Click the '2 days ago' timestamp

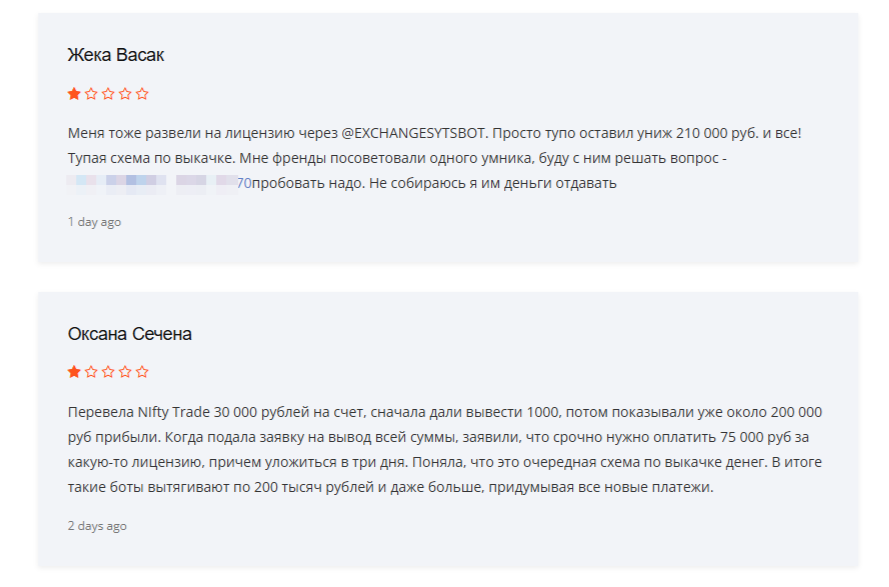click(x=97, y=526)
